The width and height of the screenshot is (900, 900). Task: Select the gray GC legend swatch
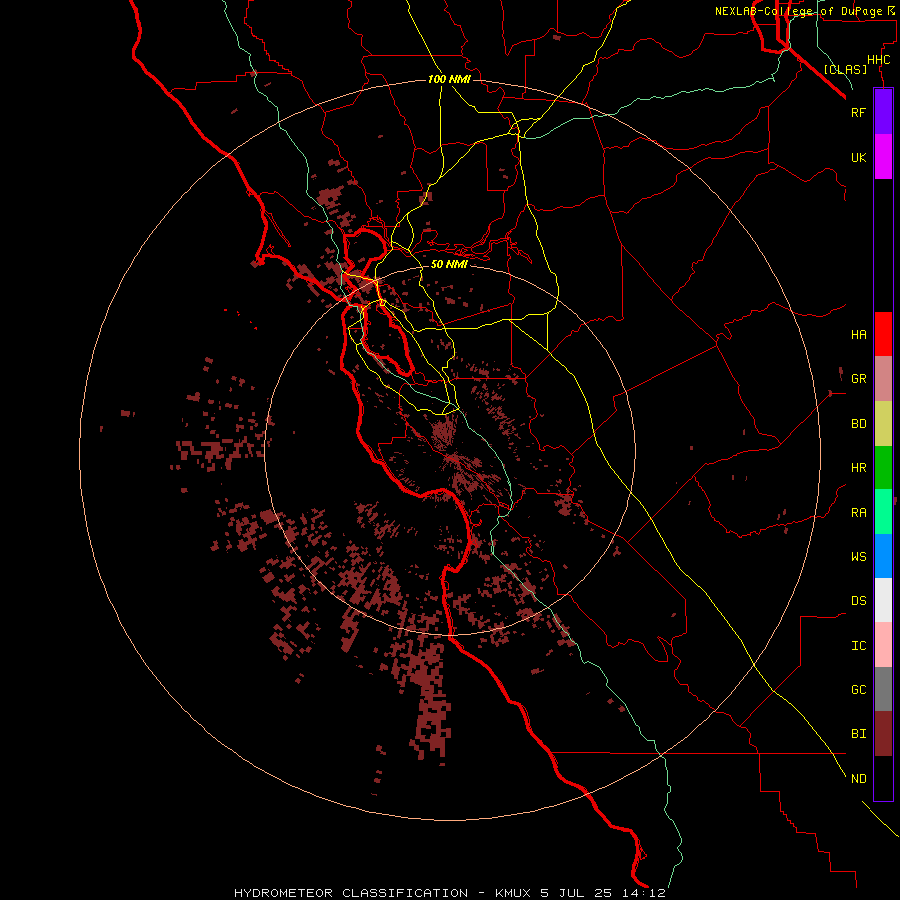883,689
